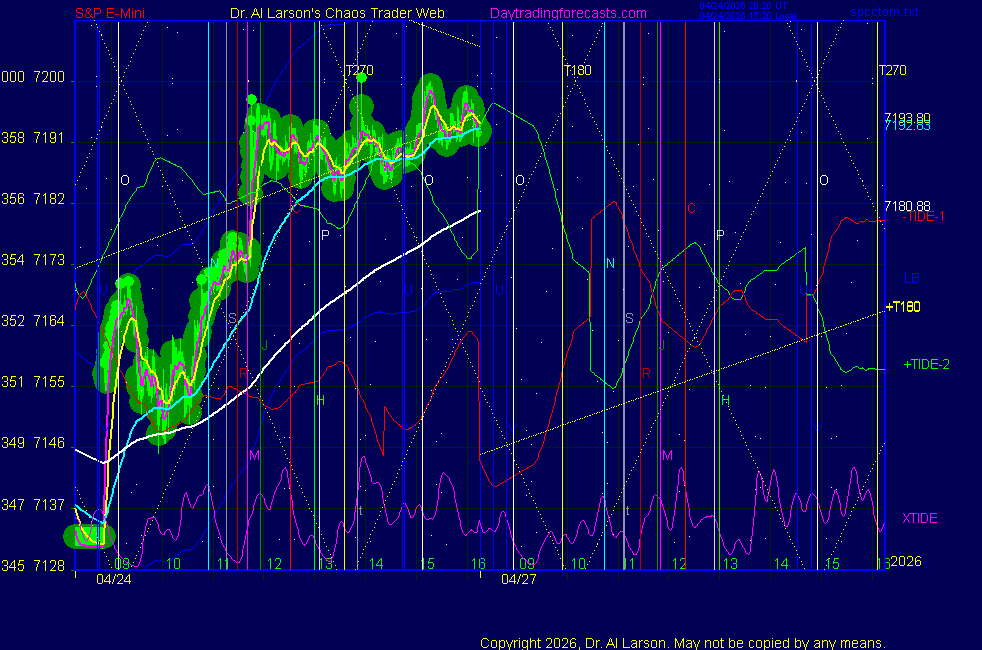Screen dimensions: 982x650
Task: Select the yellow T180 label near the top
Action: tap(576, 70)
